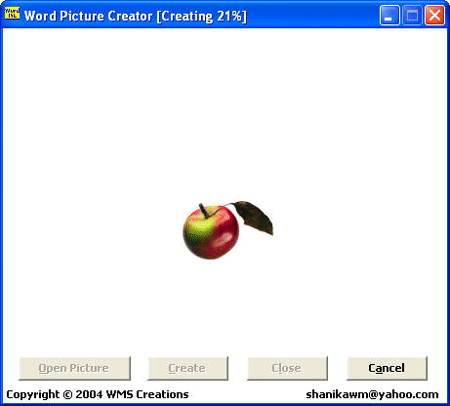Click the 2004 year in the copyright line
This screenshot has width=450, height=406.
(x=89, y=394)
